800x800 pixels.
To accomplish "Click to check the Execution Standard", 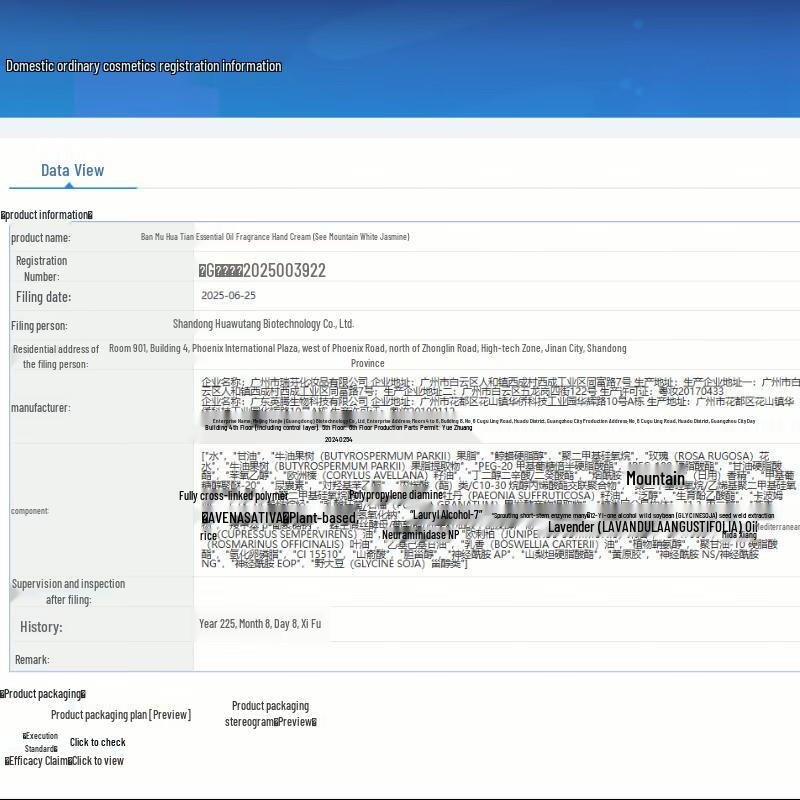I will click(97, 742).
